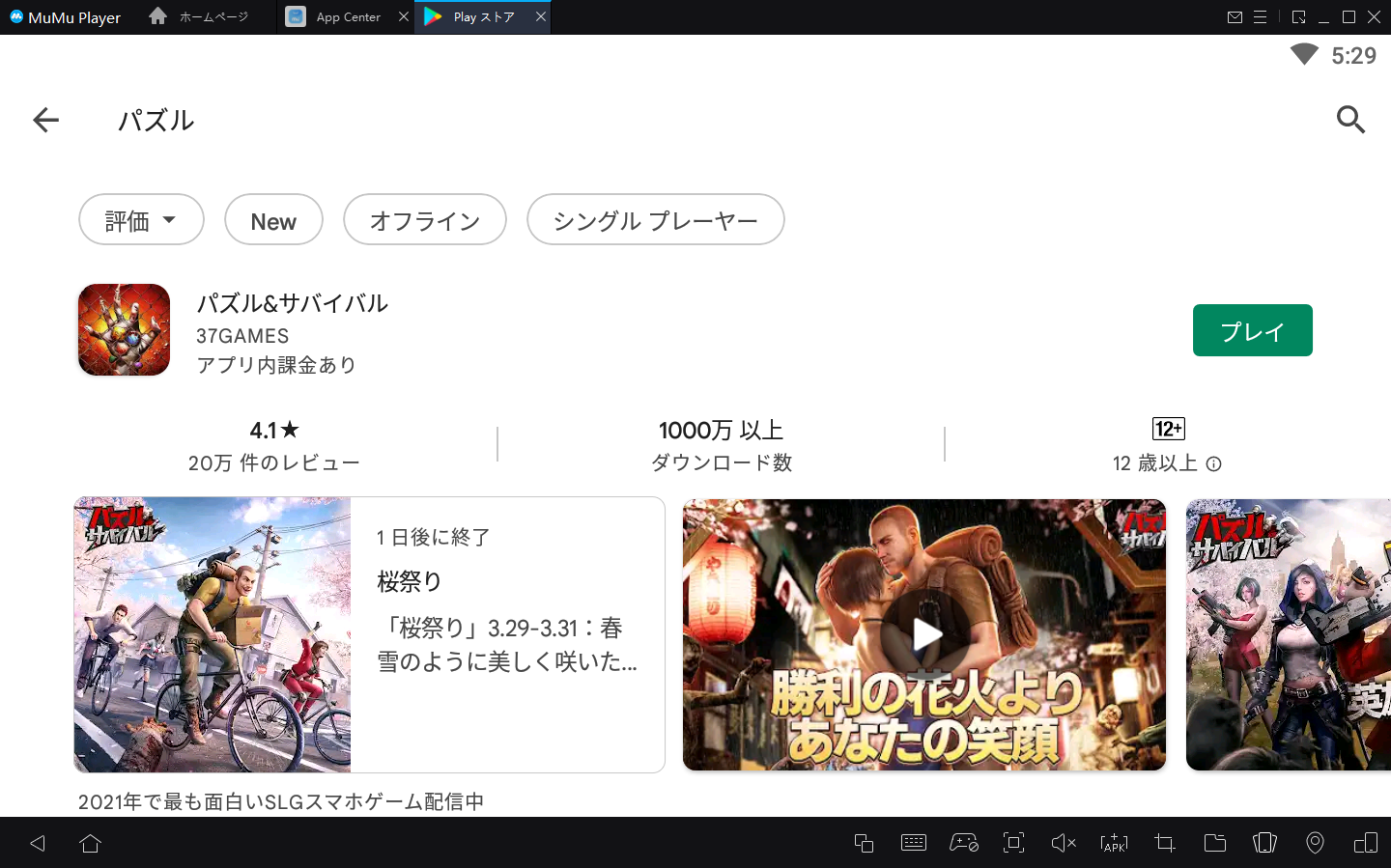Click Android back triangle in bottom bar
The image size is (1391, 868).
38,843
